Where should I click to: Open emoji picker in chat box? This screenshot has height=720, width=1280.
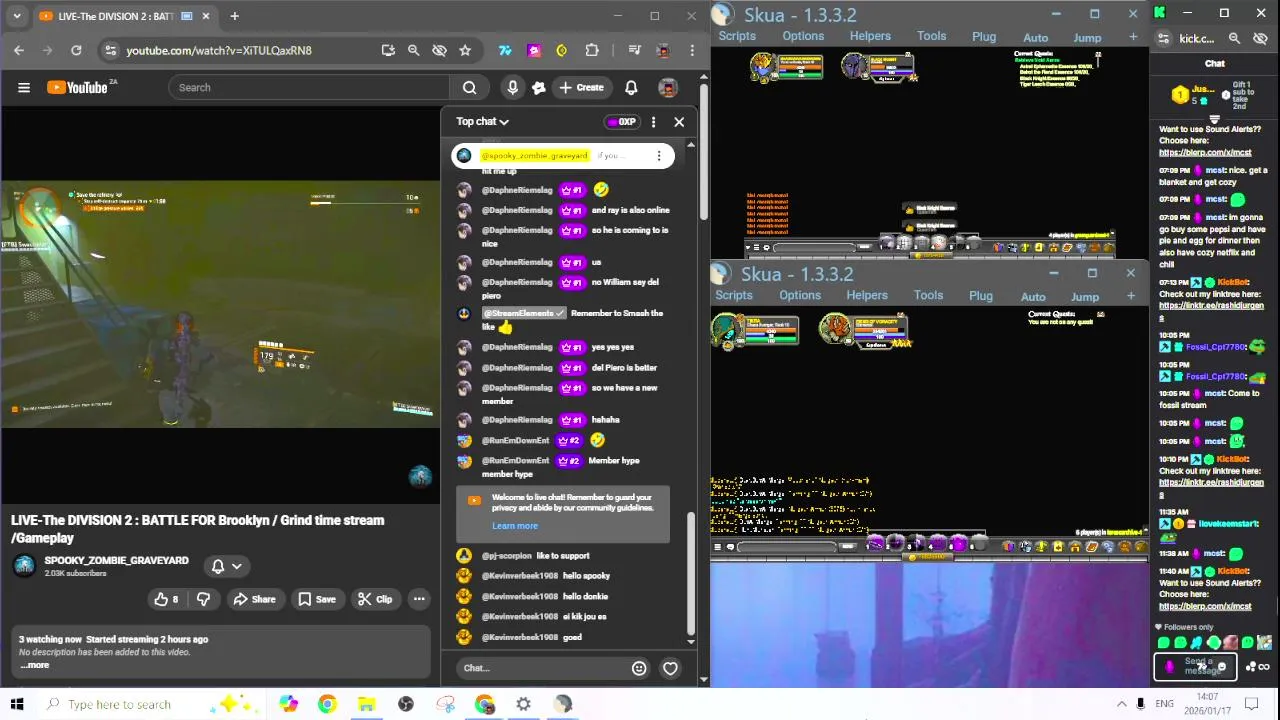(639, 668)
